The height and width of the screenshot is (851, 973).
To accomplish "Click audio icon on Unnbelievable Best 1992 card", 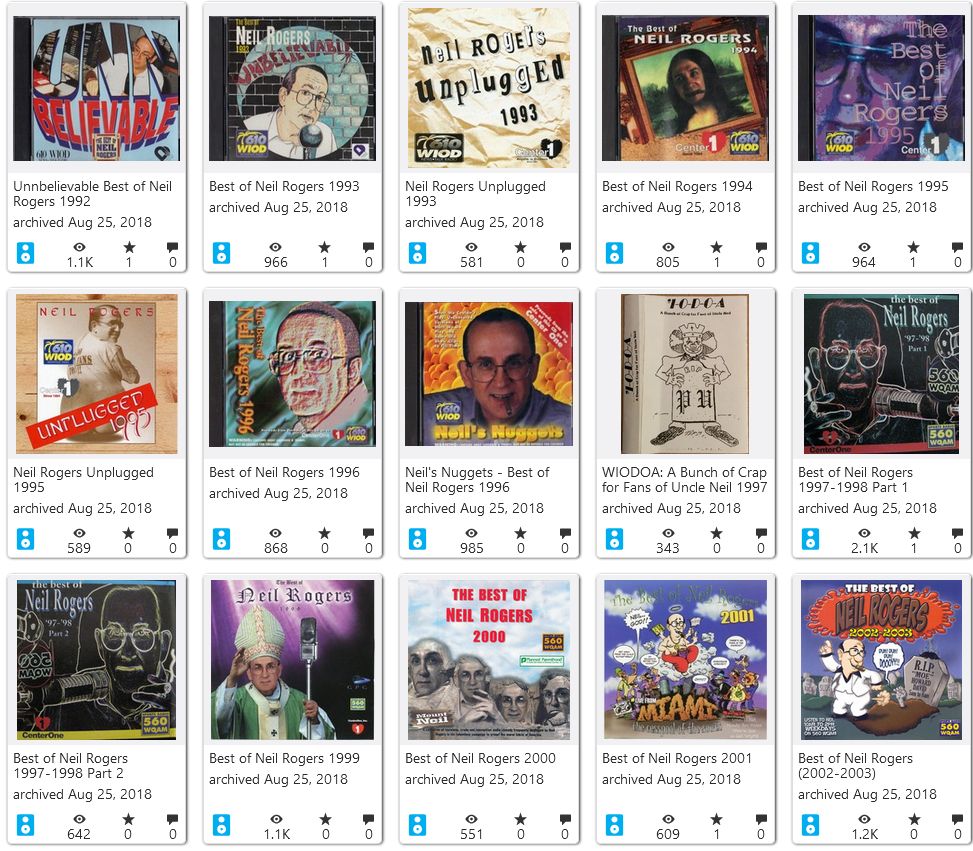I will pos(25,253).
